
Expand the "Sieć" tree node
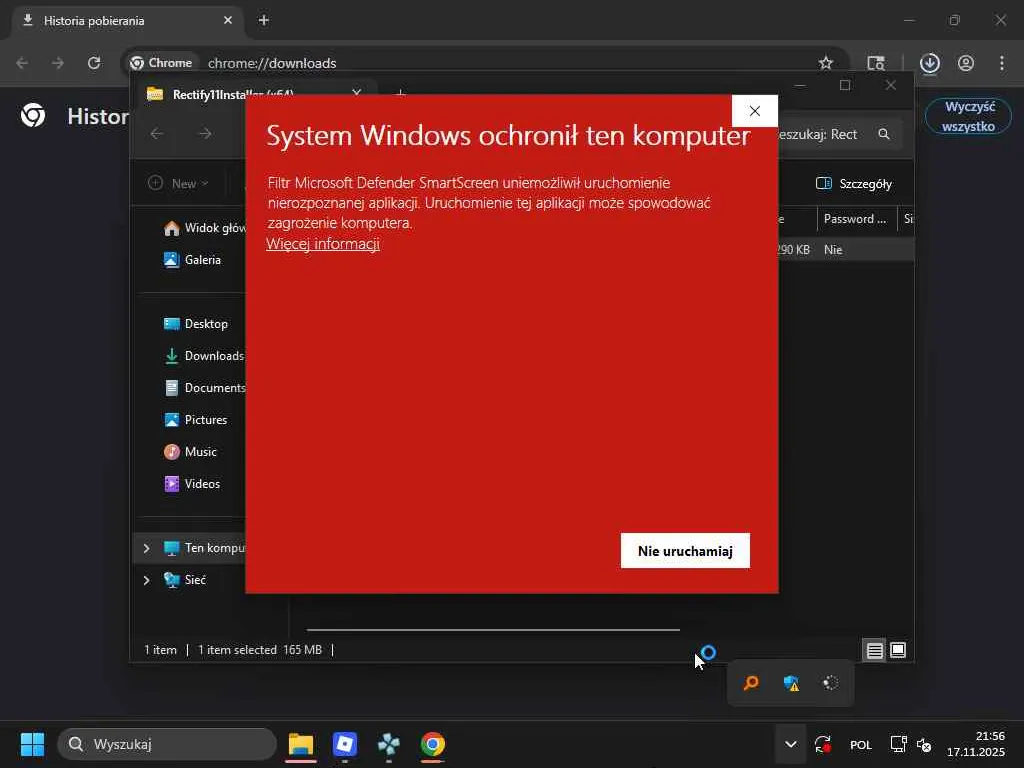tap(146, 580)
